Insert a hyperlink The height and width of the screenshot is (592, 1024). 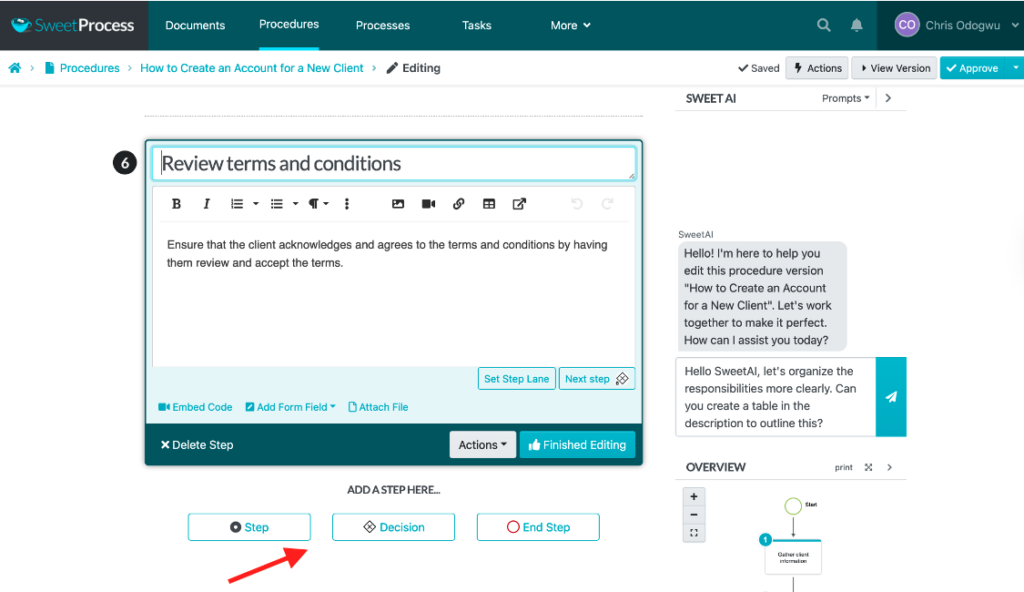click(x=458, y=204)
